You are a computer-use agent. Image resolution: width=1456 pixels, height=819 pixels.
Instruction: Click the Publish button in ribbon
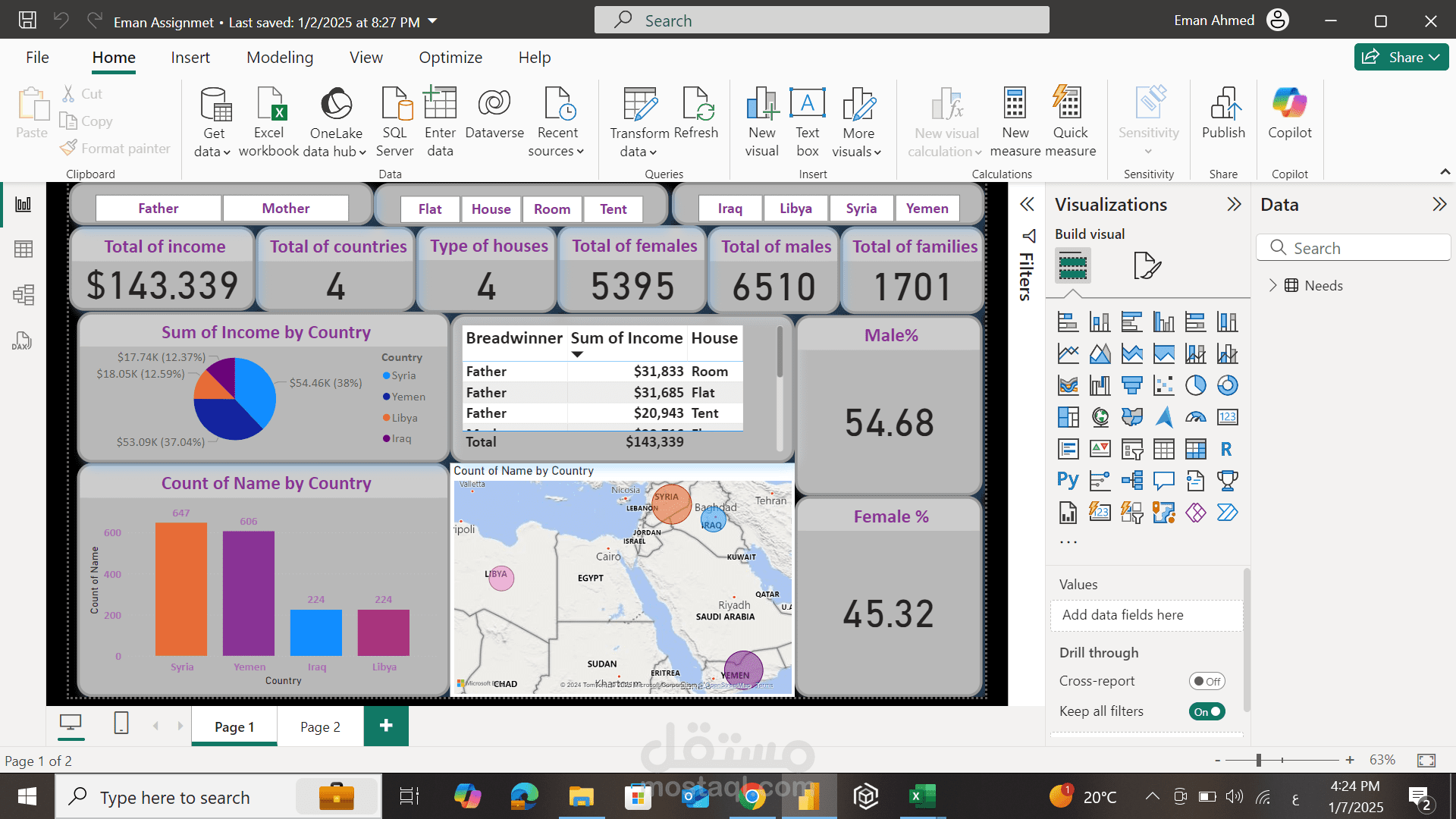tap(1223, 114)
